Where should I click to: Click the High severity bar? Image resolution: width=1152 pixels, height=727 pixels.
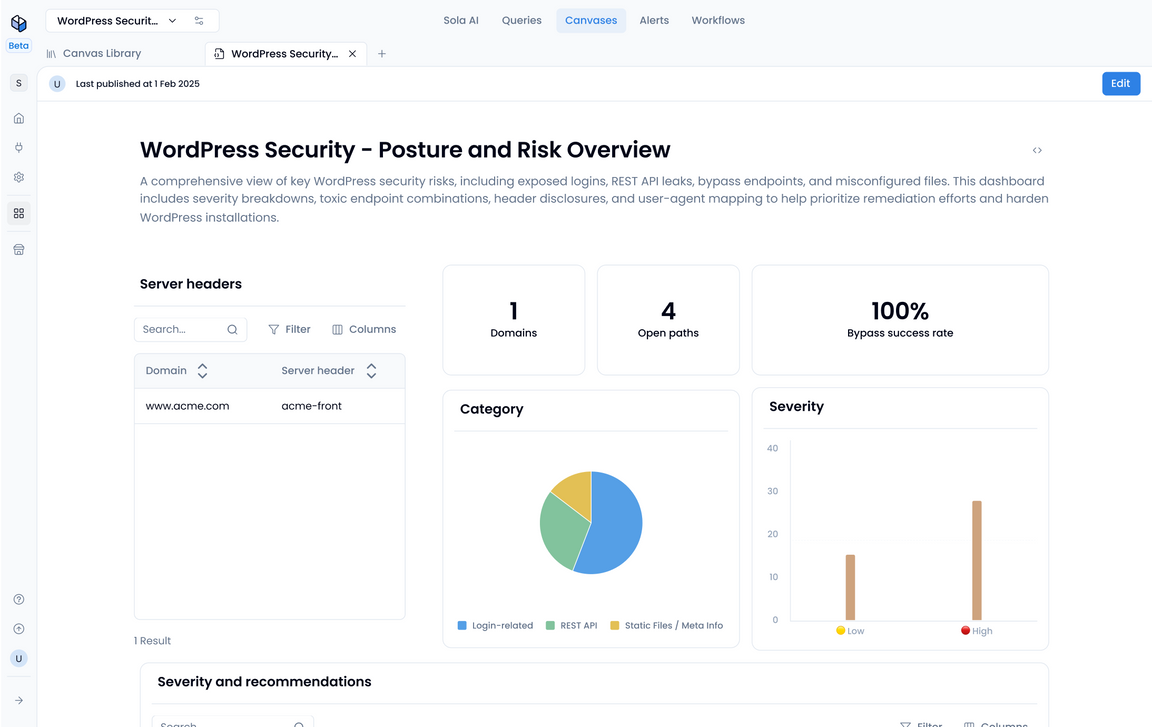(976, 560)
